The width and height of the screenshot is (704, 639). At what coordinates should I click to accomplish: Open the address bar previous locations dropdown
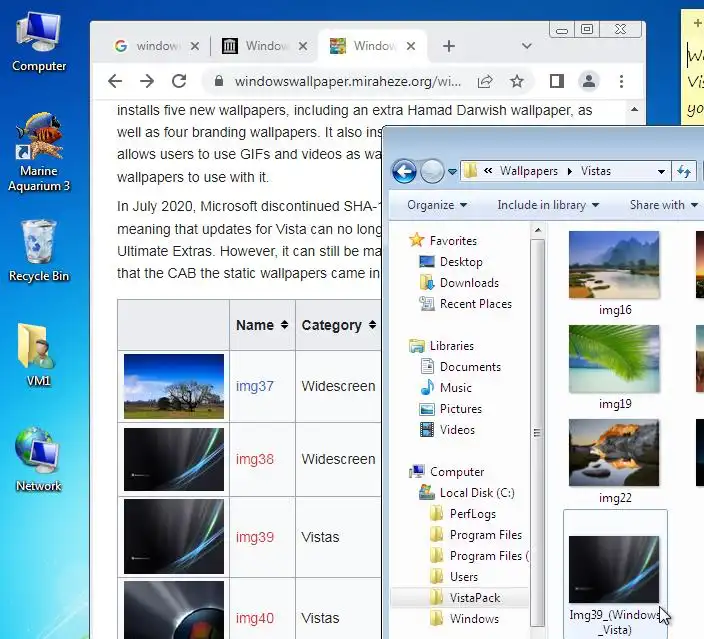[661, 172]
